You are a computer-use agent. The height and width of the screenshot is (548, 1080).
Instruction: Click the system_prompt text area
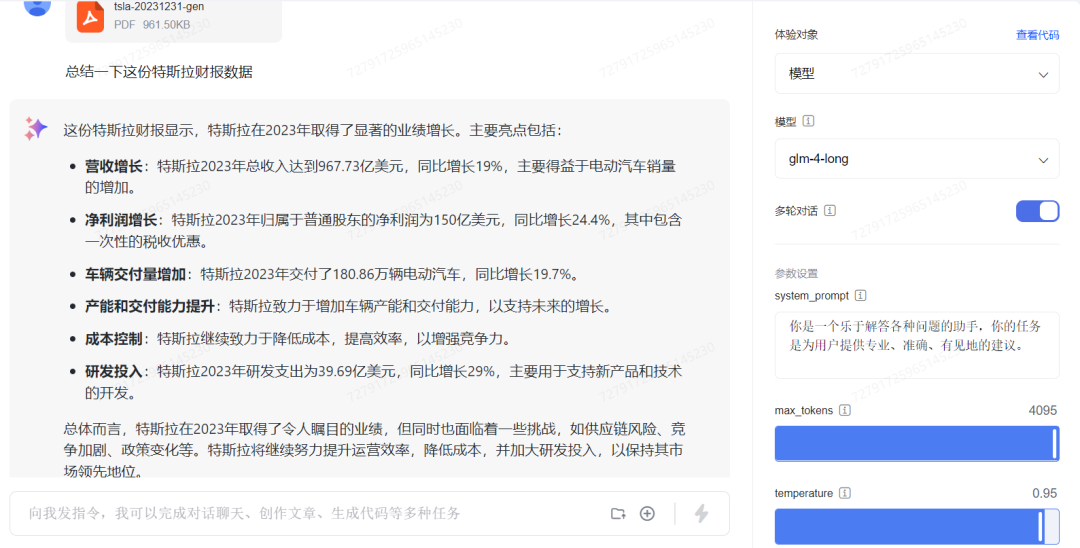coord(917,344)
